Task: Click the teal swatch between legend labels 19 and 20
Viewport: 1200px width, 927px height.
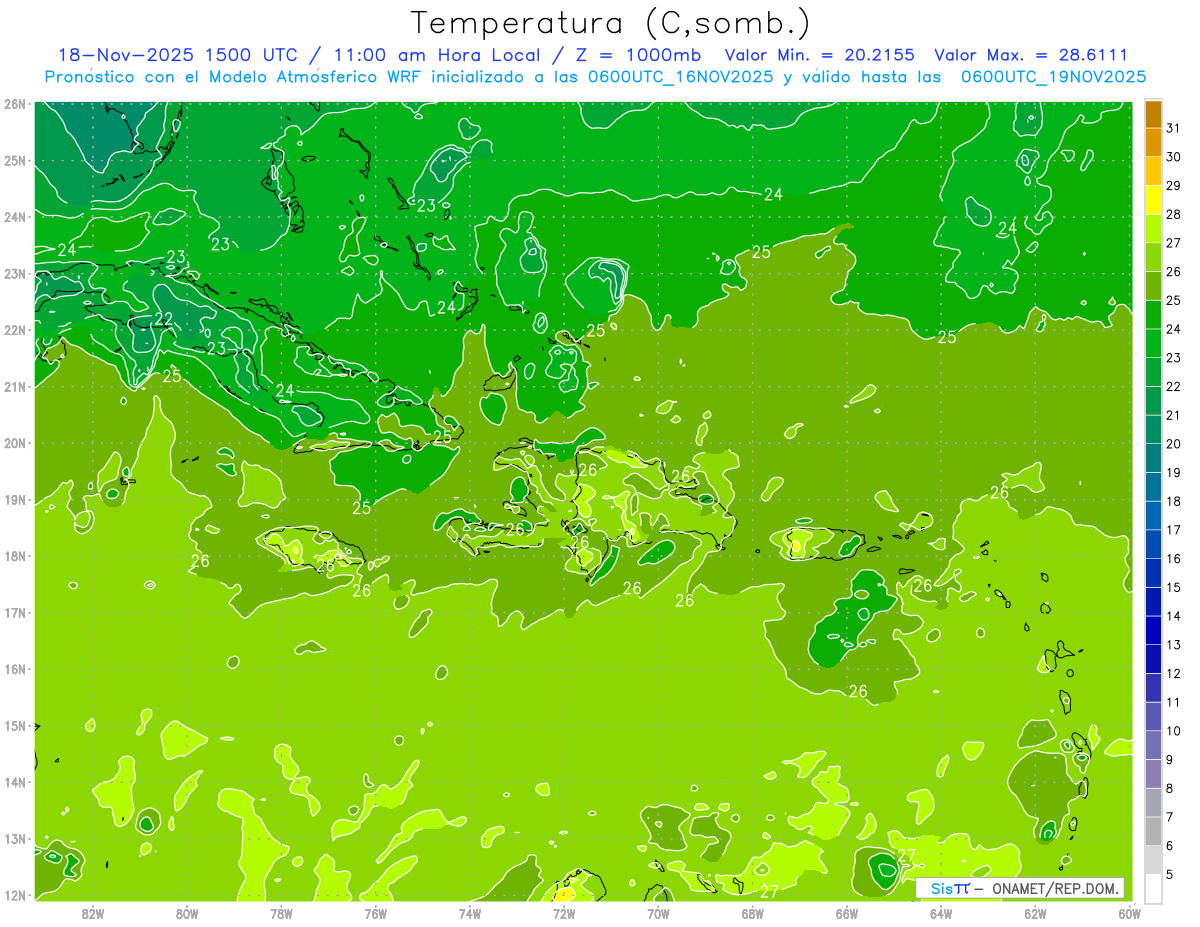Action: [1153, 458]
